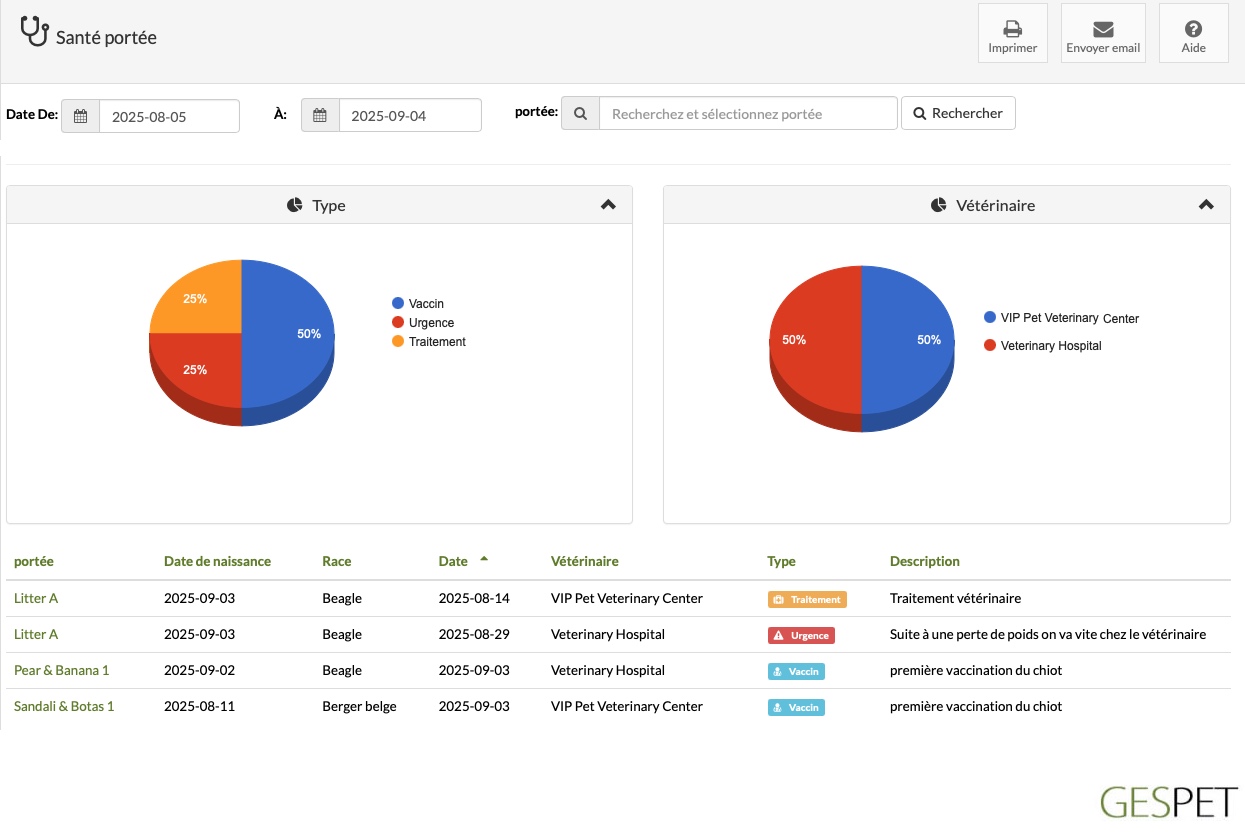Click the Imprimer printer icon
Screen dimensions: 1245x837
coord(1013,28)
